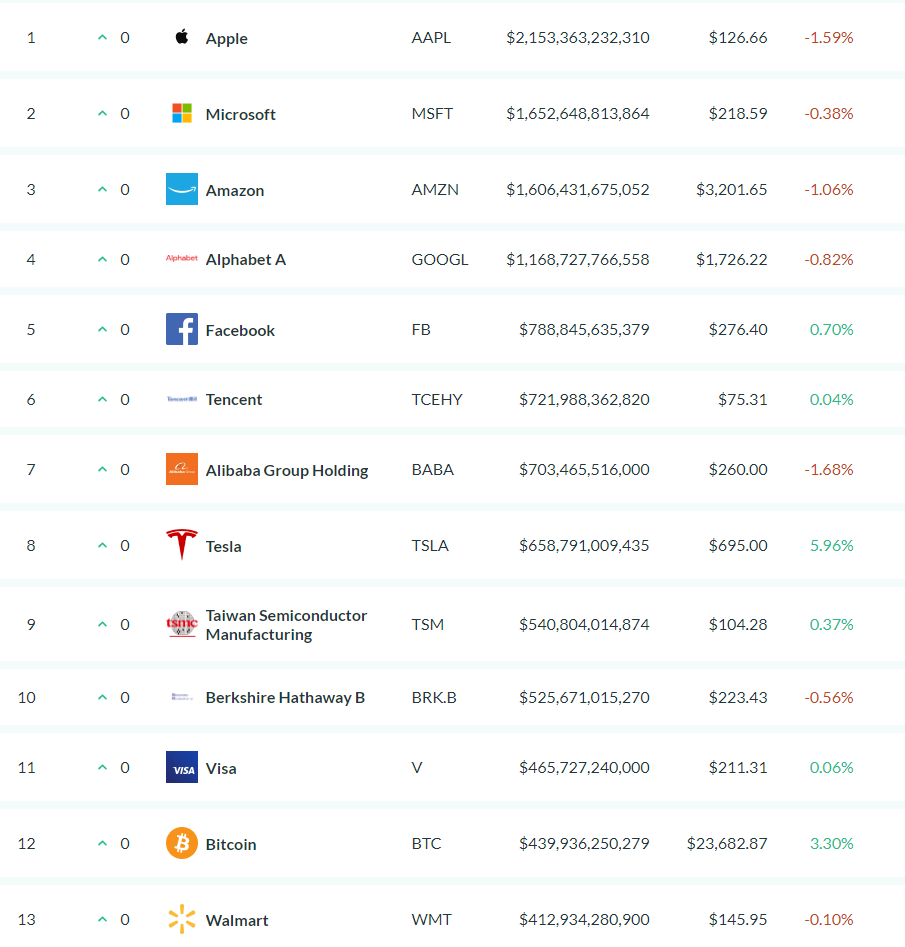Viewport: 905px width, 947px height.
Task: Open the Alibaba Group Holding link
Action: tap(287, 470)
